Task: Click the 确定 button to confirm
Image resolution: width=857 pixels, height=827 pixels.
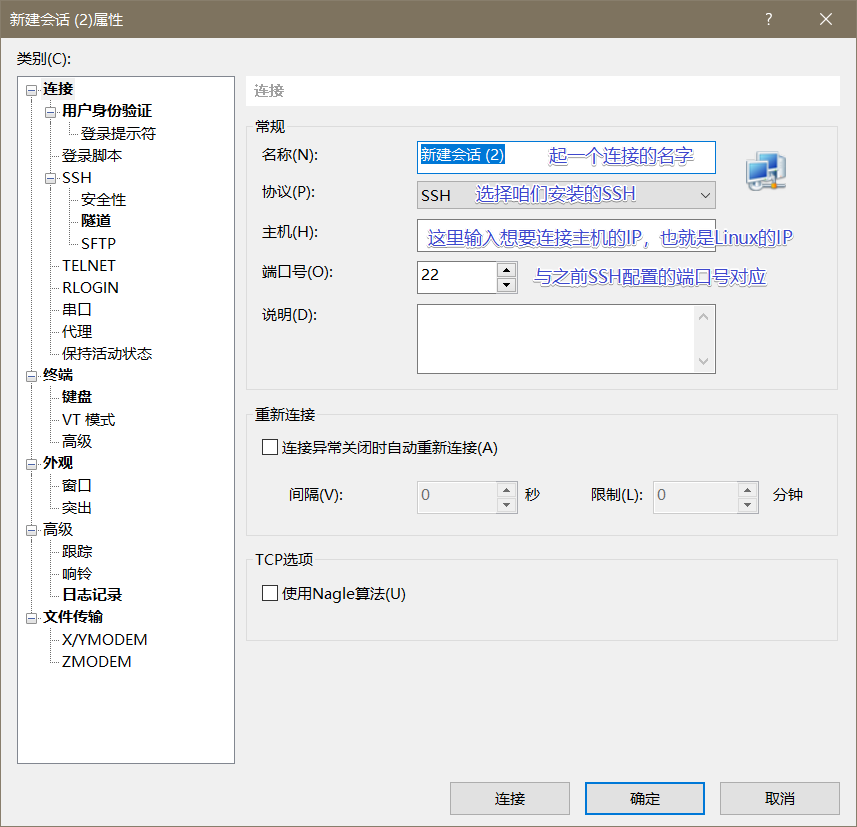Action: (x=644, y=798)
